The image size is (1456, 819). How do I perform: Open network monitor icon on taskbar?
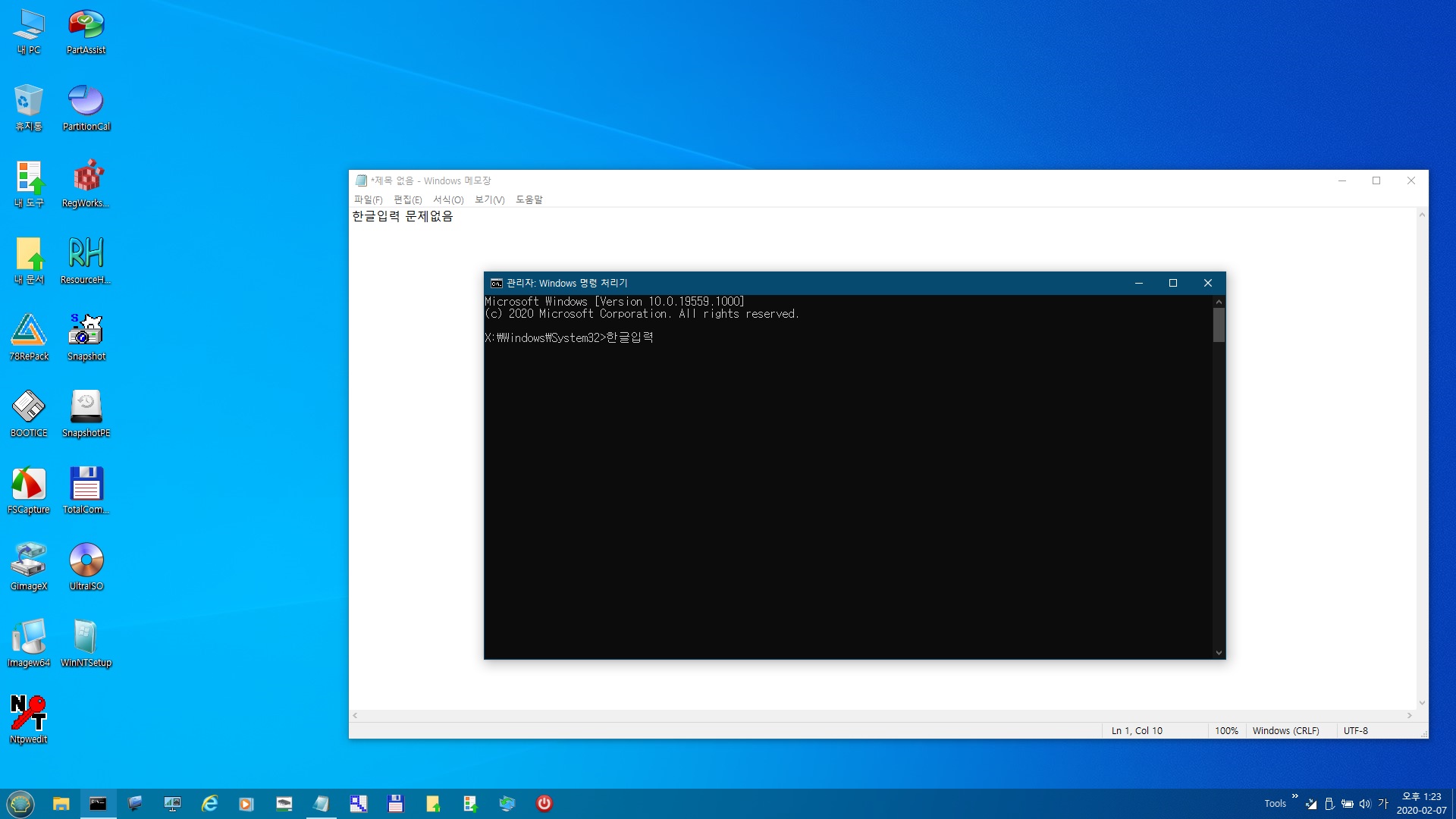[172, 804]
